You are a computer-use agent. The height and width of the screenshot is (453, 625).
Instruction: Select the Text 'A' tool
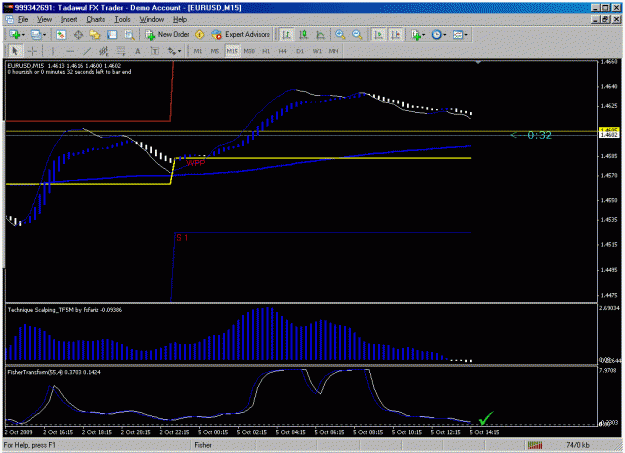point(138,51)
